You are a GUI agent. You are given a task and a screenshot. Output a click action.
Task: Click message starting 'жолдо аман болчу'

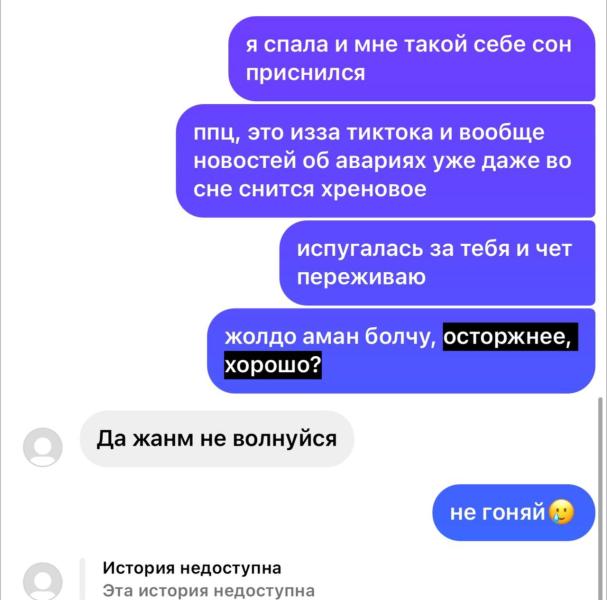coord(401,351)
